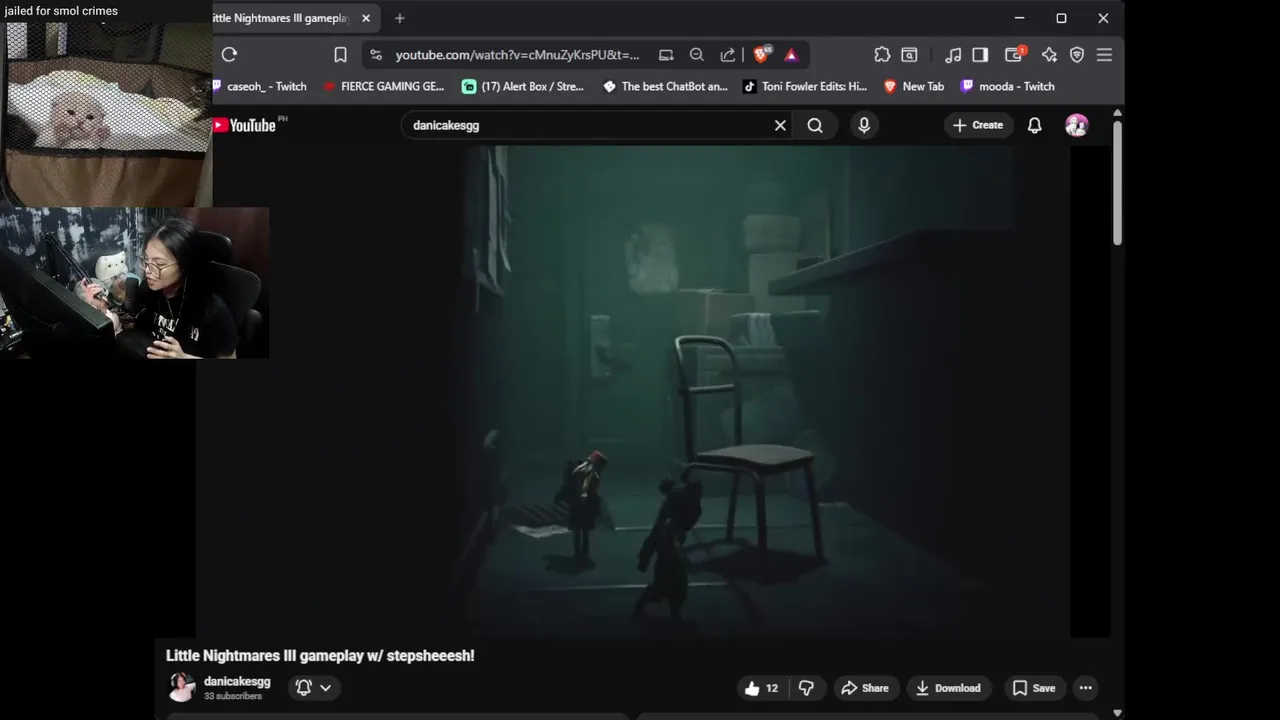
Task: Open (17) Alert Box / Stre... bookmark
Action: pos(523,87)
